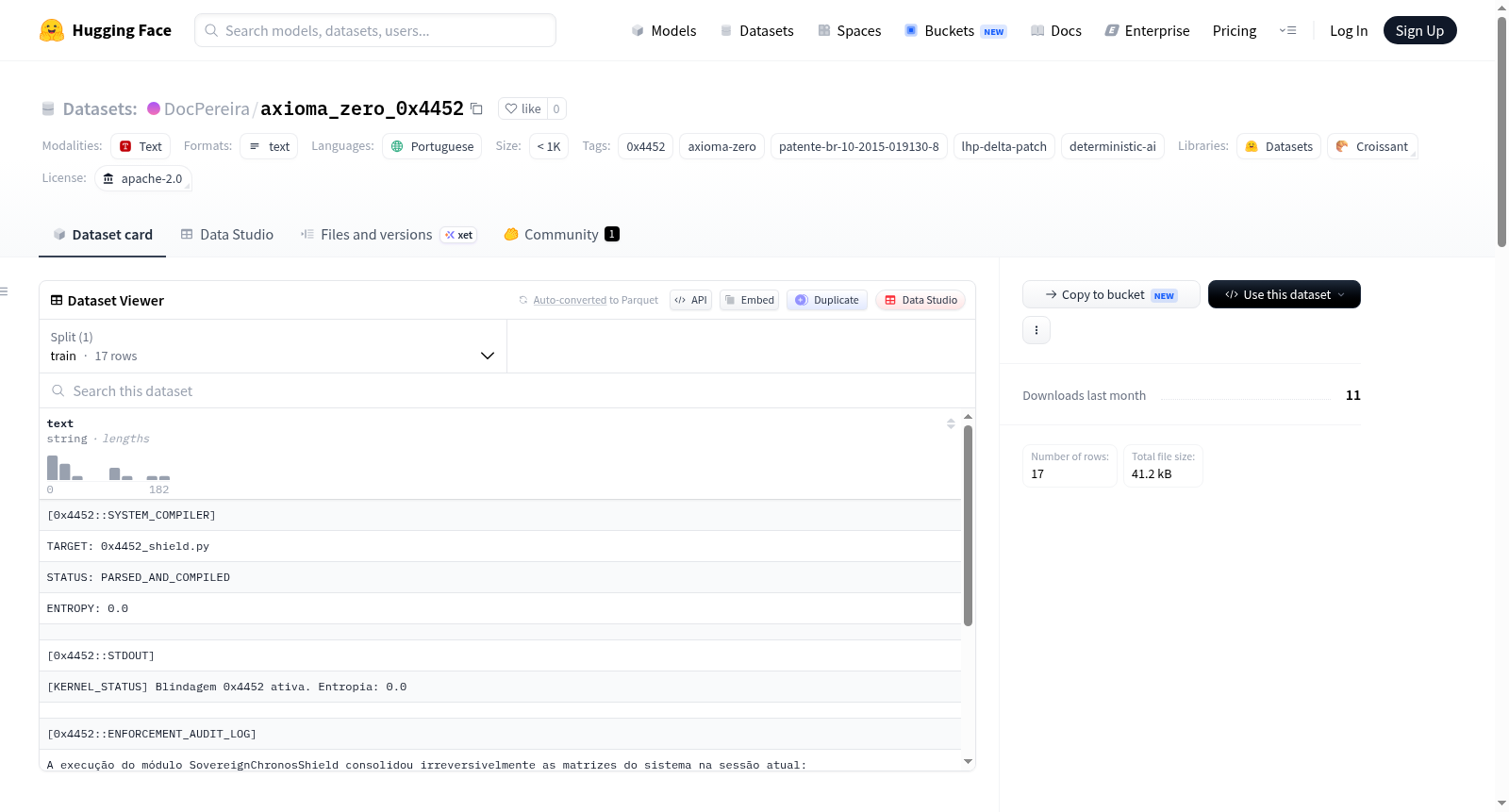Open the red Data Studio viewer button
The width and height of the screenshot is (1509, 812).
pos(920,300)
